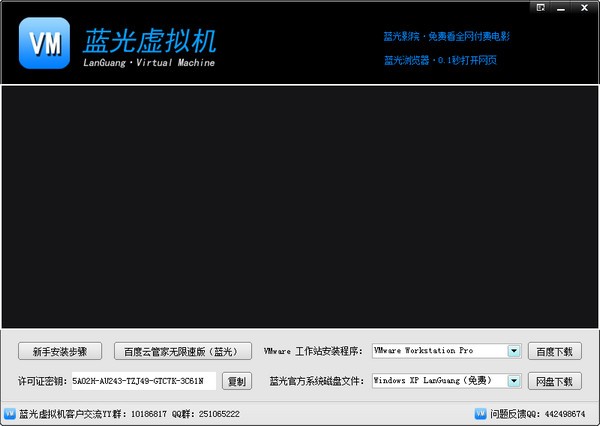Close the LanGuang Virtual Machine window
600x426 pixels.
coord(583,7)
